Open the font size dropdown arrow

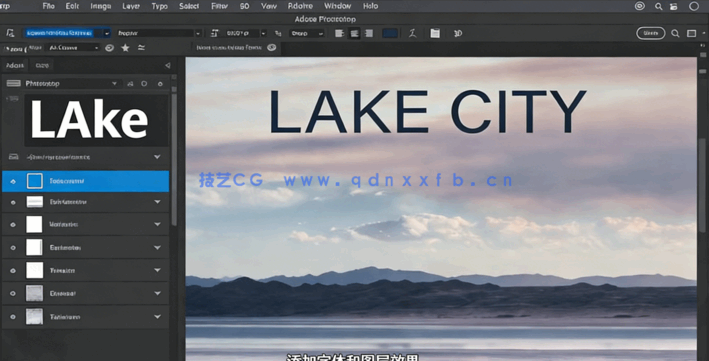[263, 33]
